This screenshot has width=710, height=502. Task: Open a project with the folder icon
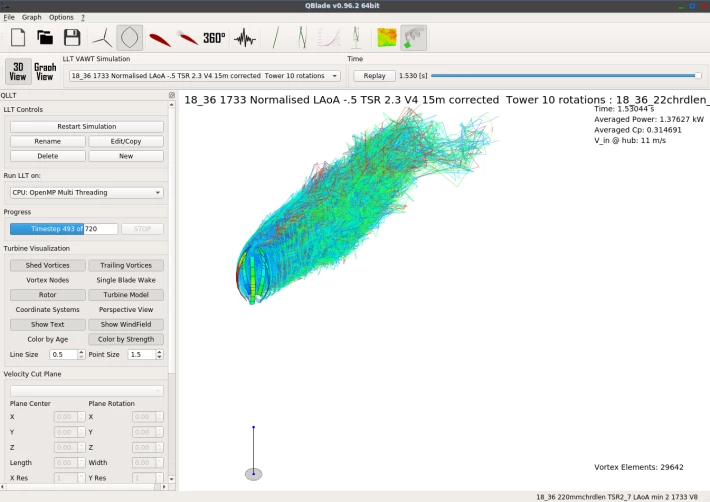click(45, 37)
